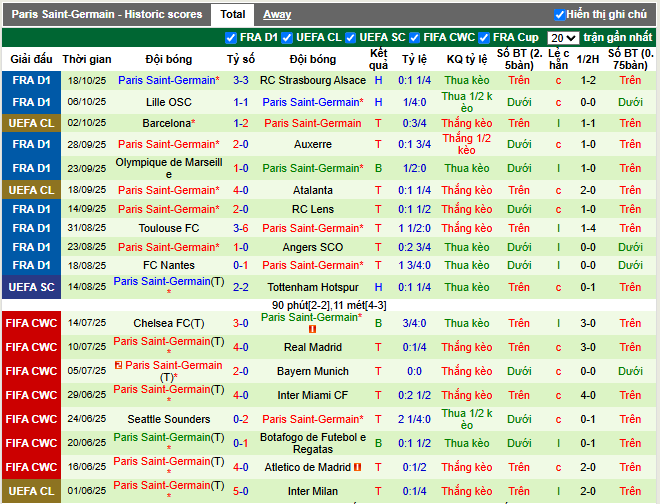Click red card icon beside Atletico de Madrid
The image size is (660, 504).
358,467
